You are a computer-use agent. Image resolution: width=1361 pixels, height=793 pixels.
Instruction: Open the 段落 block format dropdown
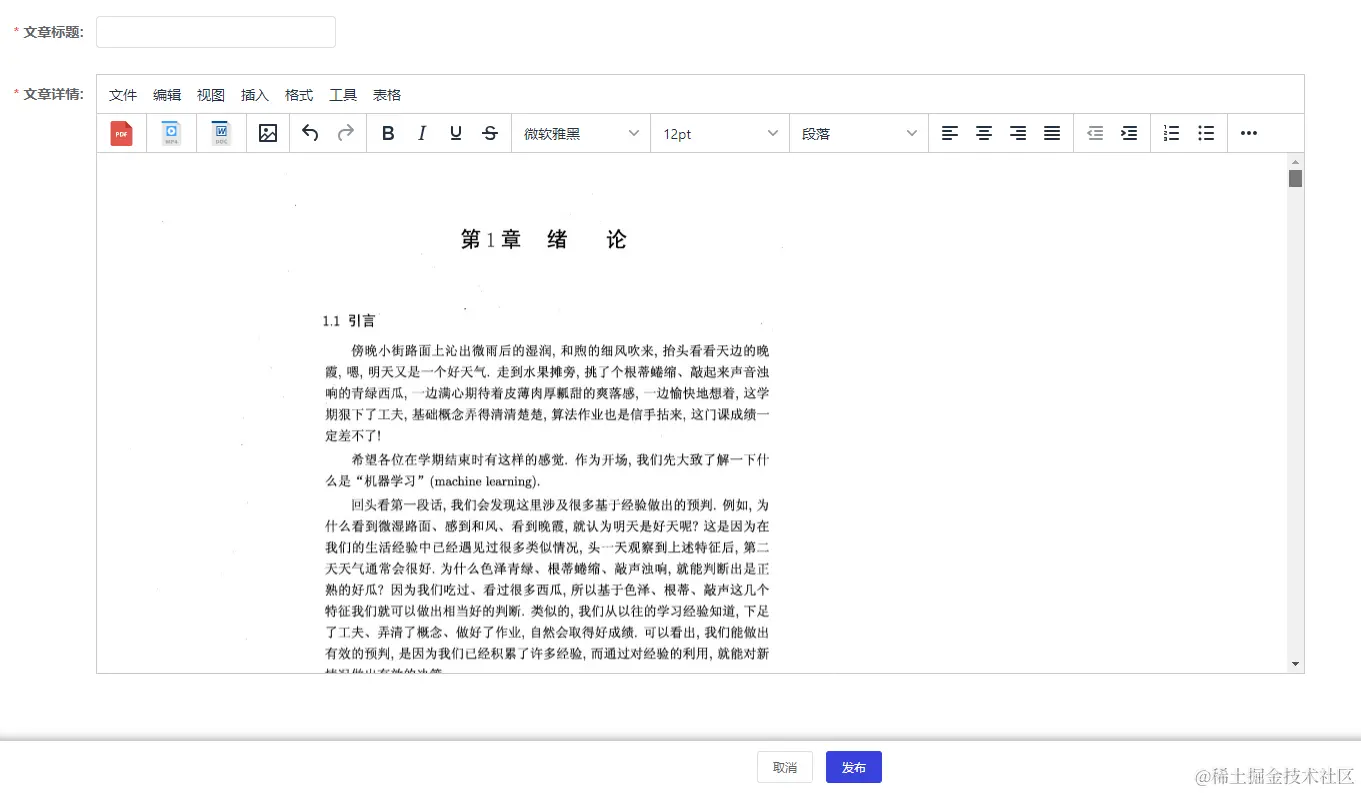859,133
